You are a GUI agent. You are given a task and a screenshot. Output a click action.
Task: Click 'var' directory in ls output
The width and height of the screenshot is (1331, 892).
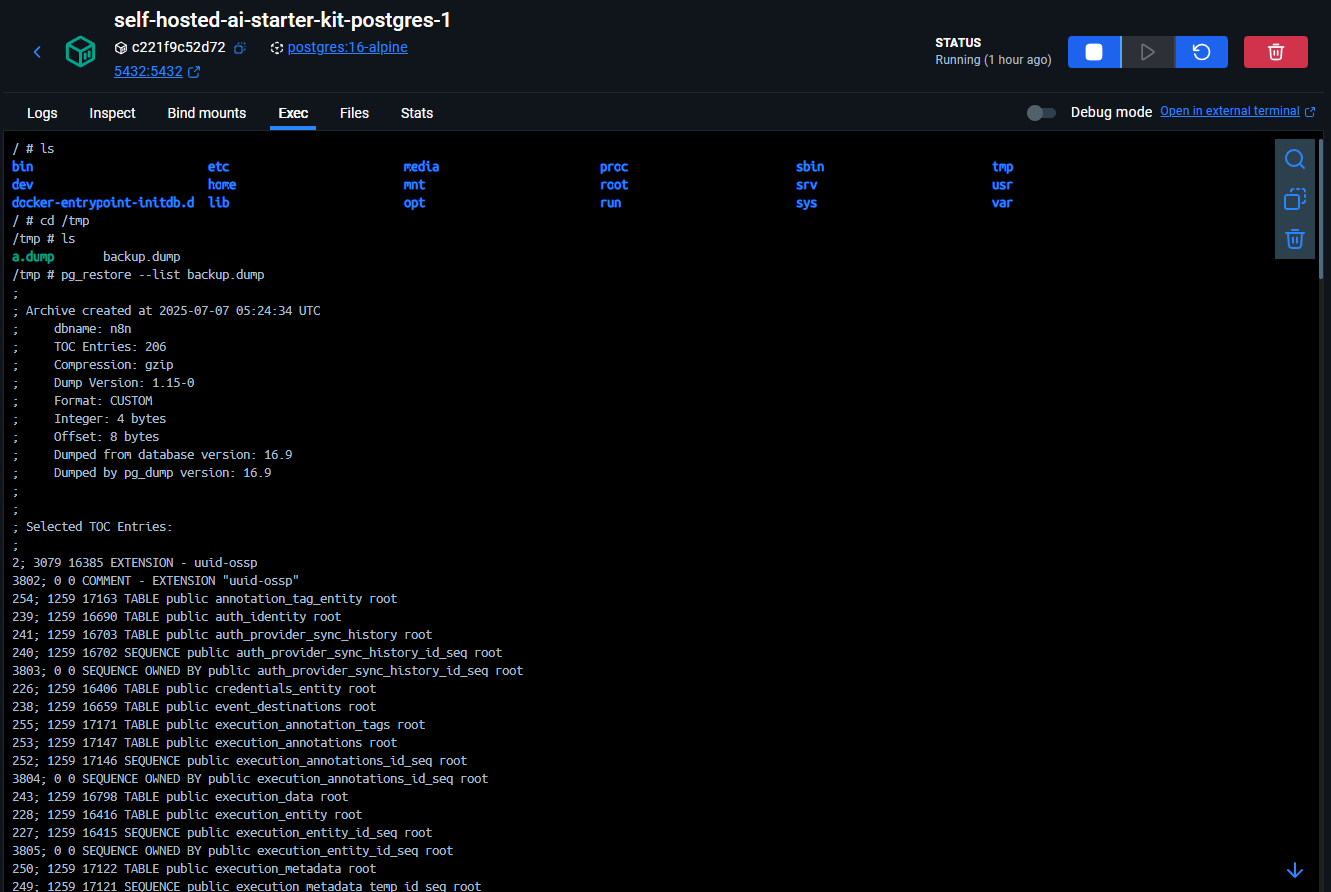click(x=1002, y=203)
